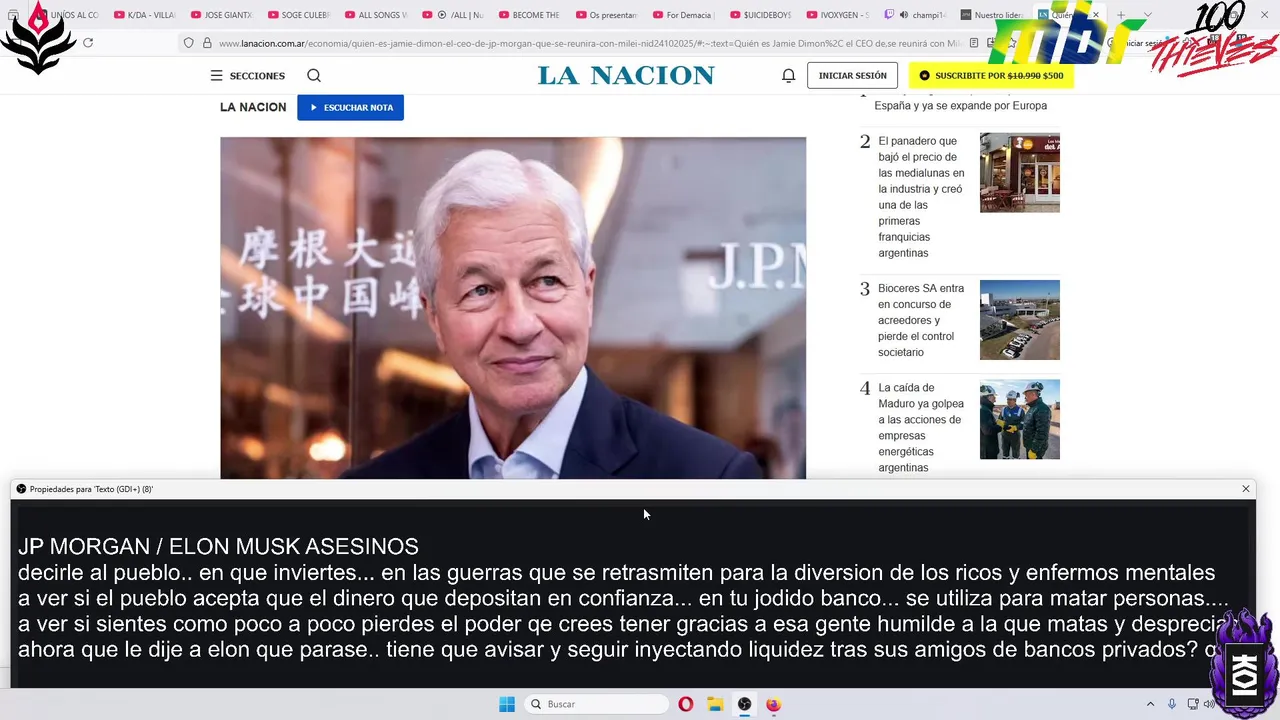Click the shield tracking protection icon
The image size is (1280, 720).
pyautogui.click(x=188, y=43)
